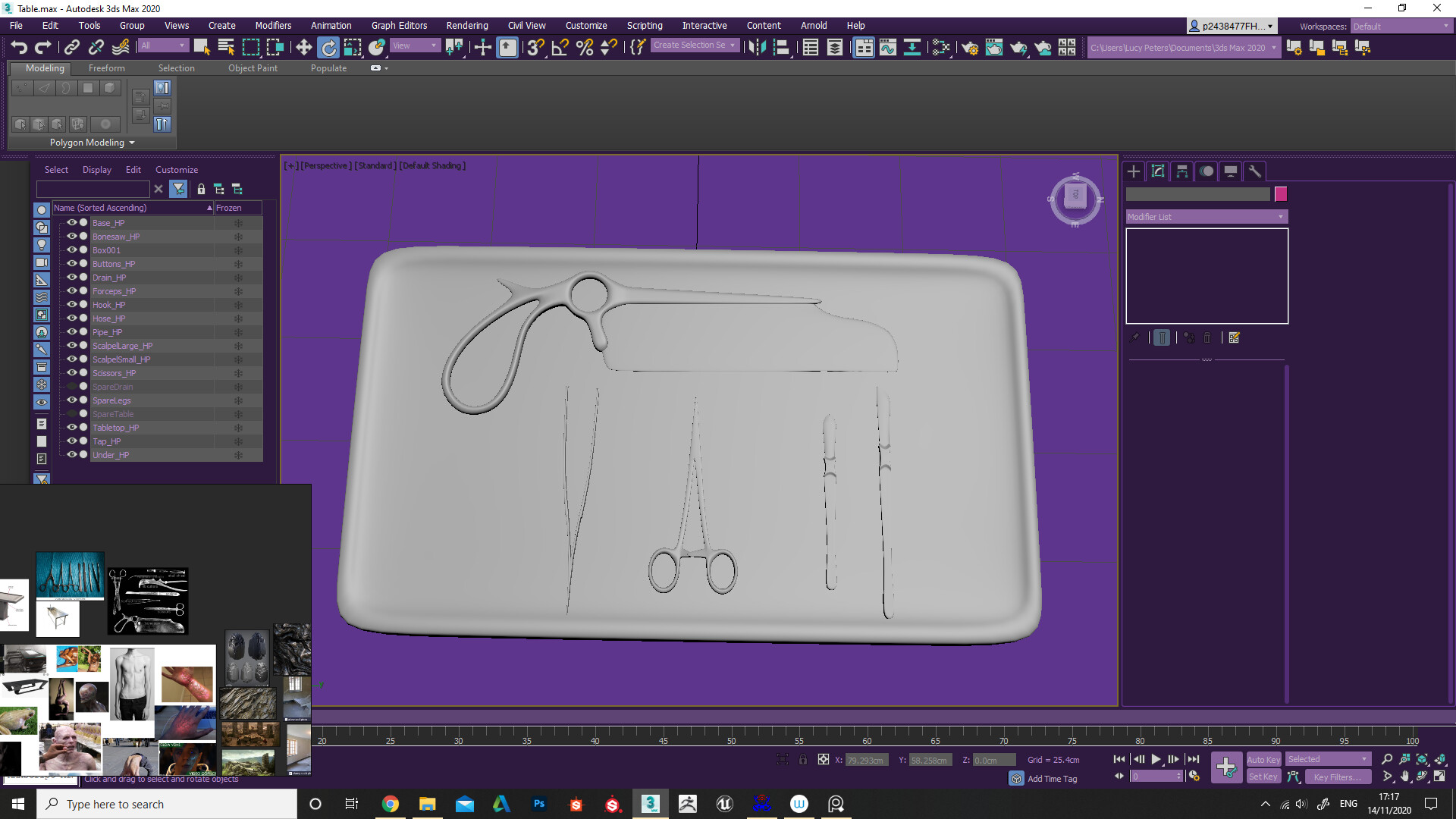The image size is (1456, 819).
Task: Open the Rectangular Selection Region tool
Action: click(251, 47)
